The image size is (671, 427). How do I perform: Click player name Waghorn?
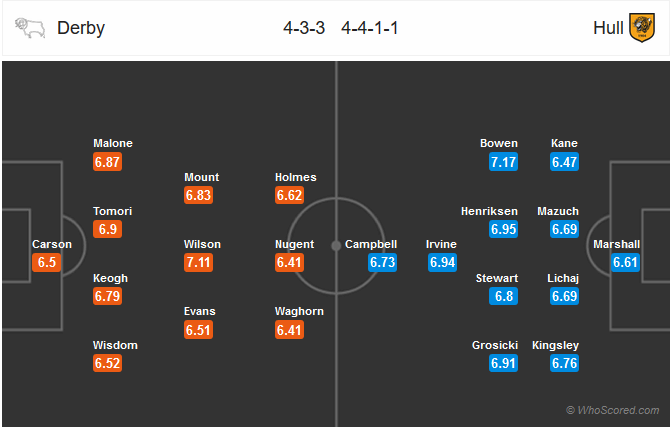pyautogui.click(x=299, y=311)
